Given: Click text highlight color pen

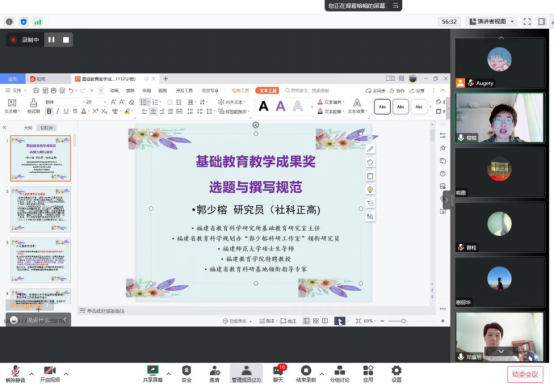Looking at the screenshot, I should pos(127,111).
